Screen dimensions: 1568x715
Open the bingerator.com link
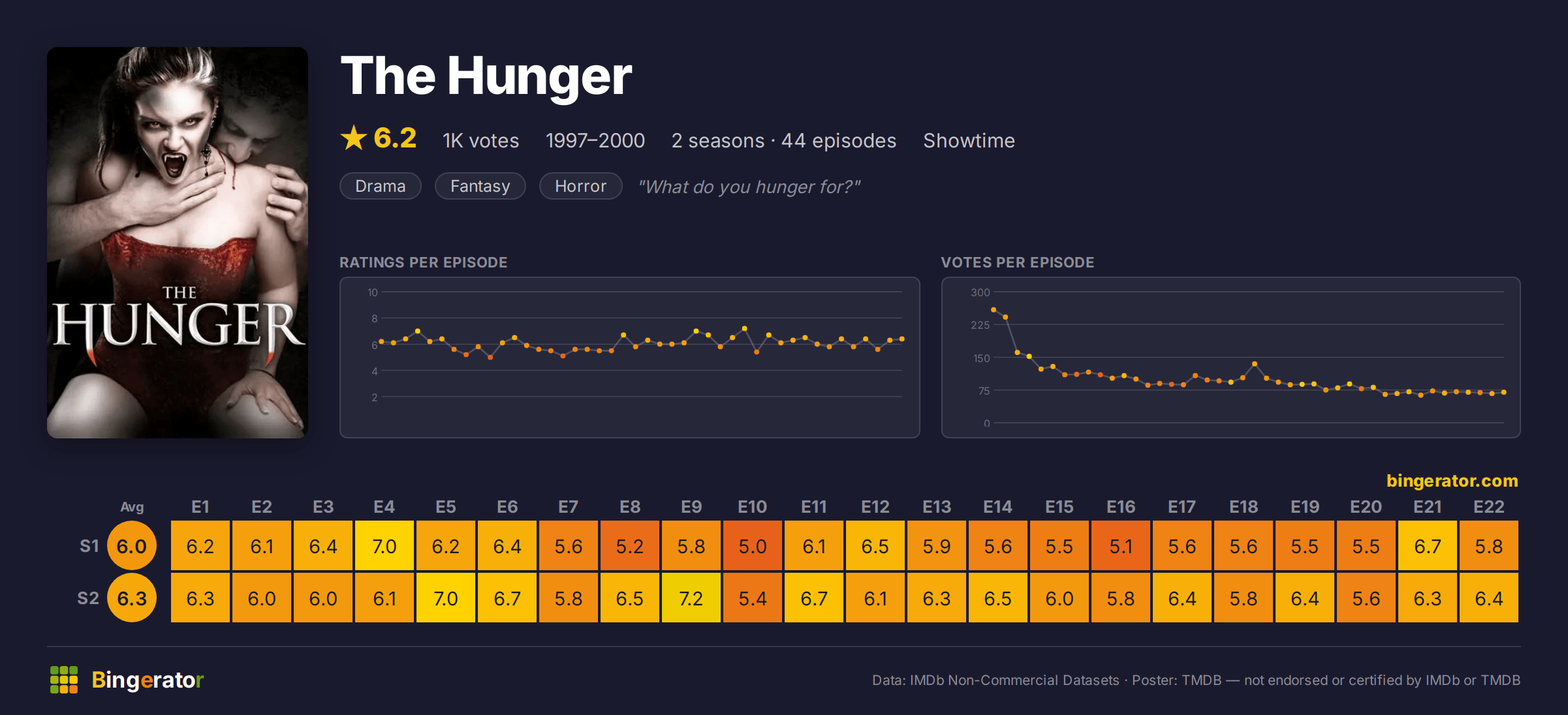(1452, 481)
